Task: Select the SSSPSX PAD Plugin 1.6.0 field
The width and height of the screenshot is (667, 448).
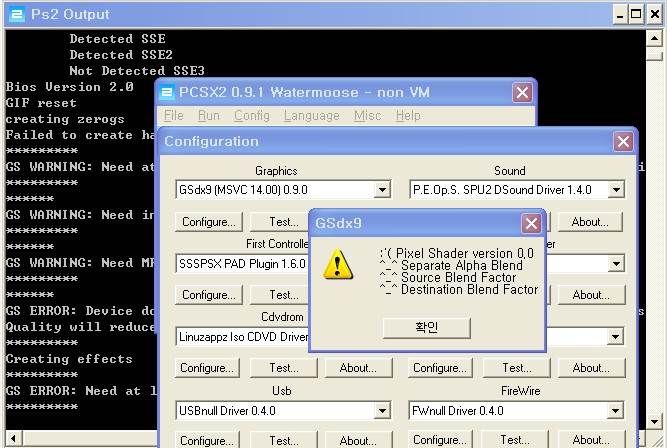Action: 242,264
